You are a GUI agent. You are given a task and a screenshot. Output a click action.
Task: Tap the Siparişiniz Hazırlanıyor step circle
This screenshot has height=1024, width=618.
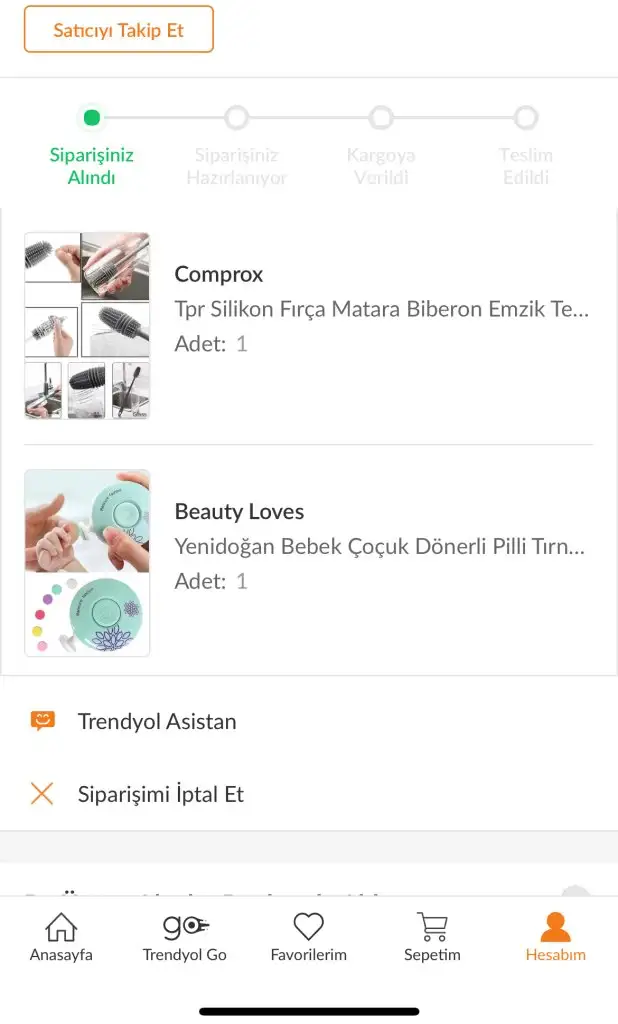tap(236, 118)
